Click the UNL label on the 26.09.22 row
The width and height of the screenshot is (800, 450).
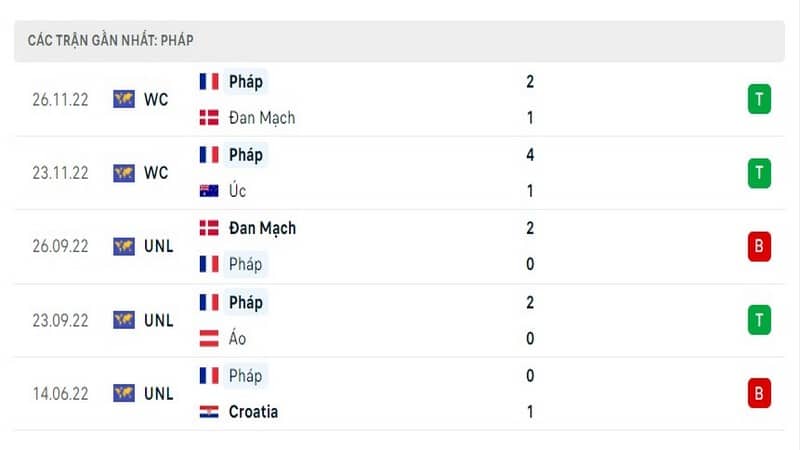click(x=159, y=246)
